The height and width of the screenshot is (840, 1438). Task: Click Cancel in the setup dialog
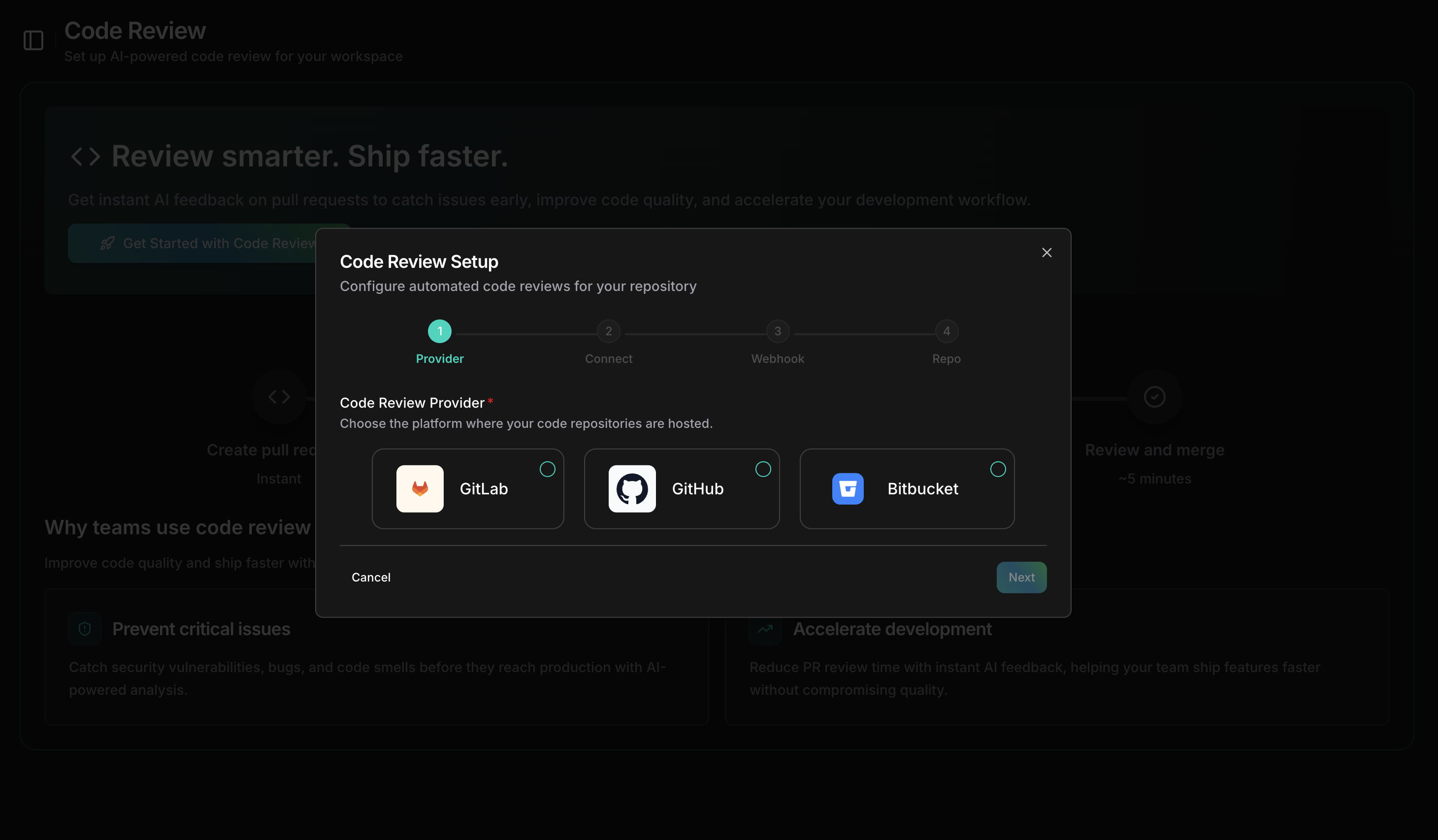pyautogui.click(x=371, y=577)
